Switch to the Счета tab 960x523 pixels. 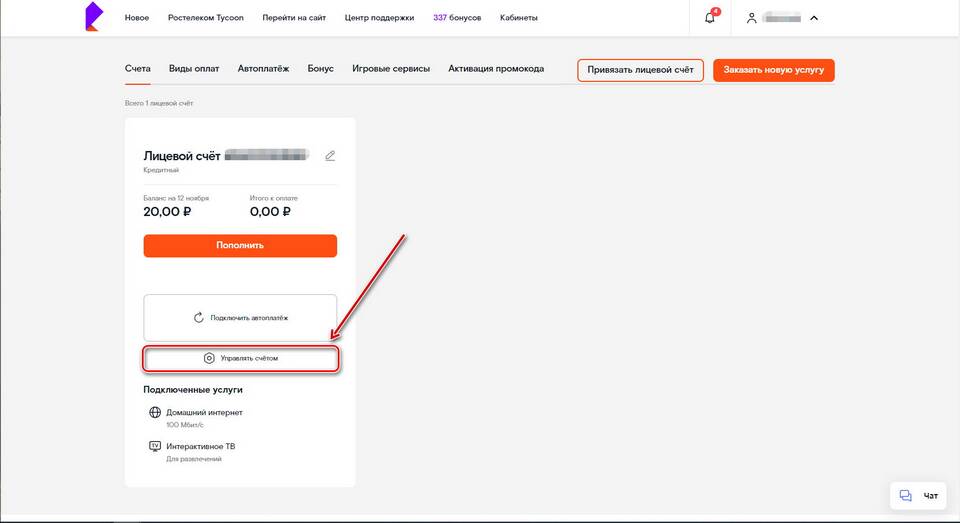(138, 69)
